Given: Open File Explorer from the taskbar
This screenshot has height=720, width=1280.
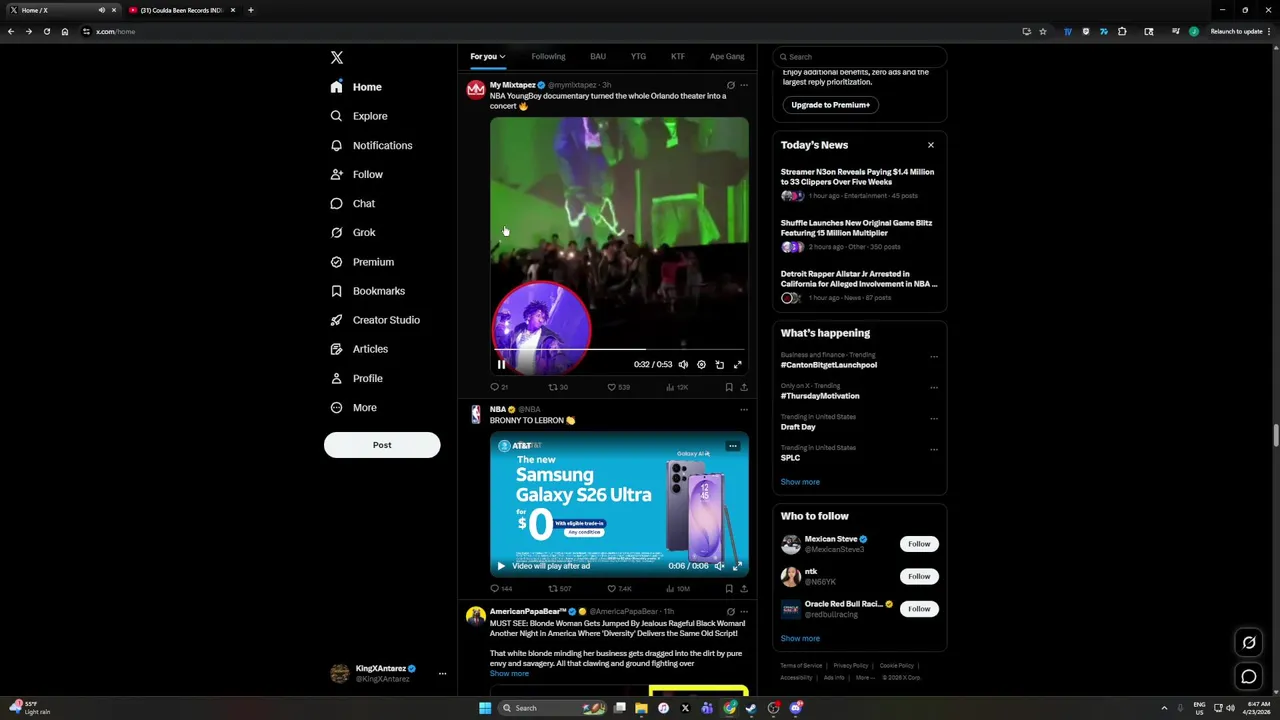Looking at the screenshot, I should tap(641, 708).
